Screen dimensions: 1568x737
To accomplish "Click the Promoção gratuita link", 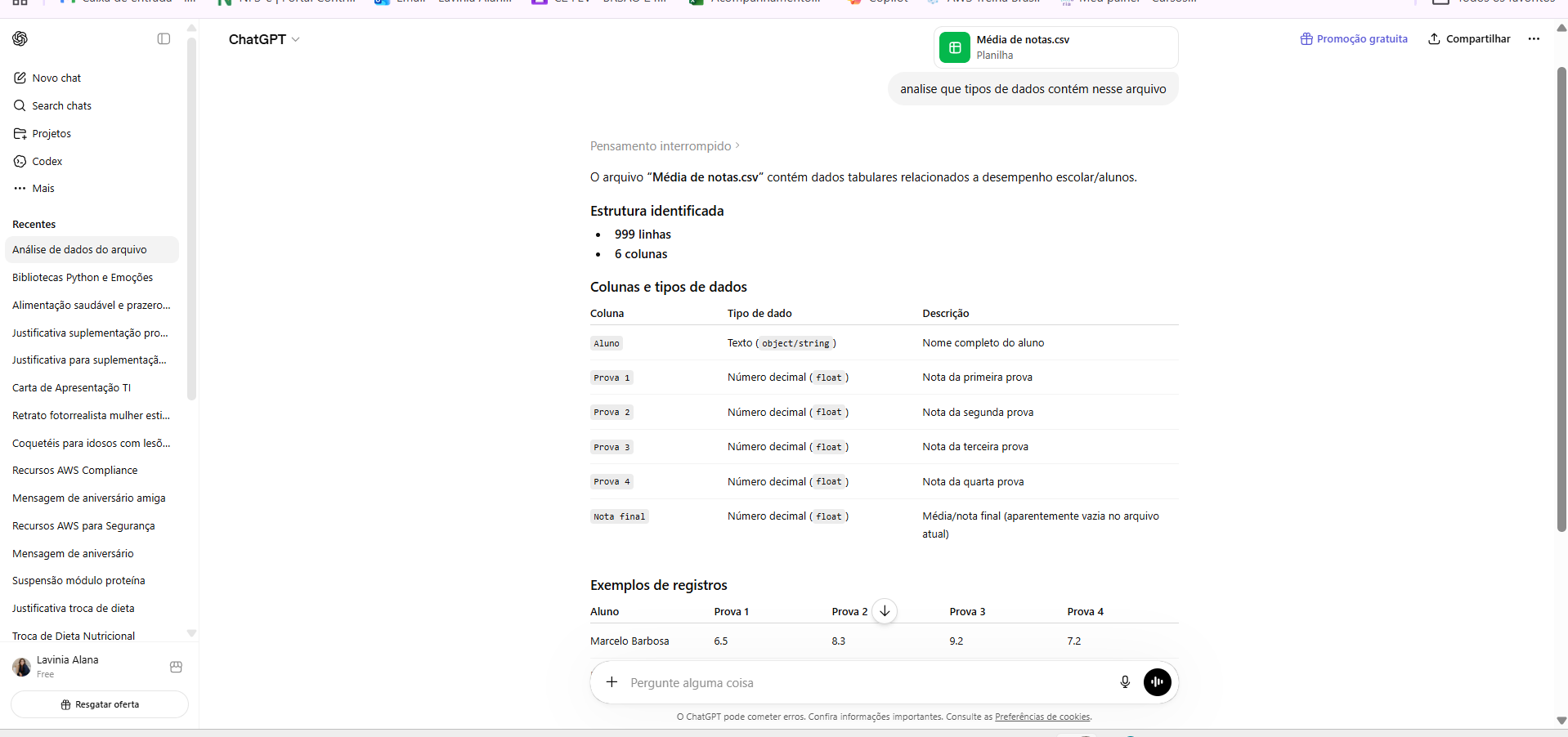I will click(1354, 38).
